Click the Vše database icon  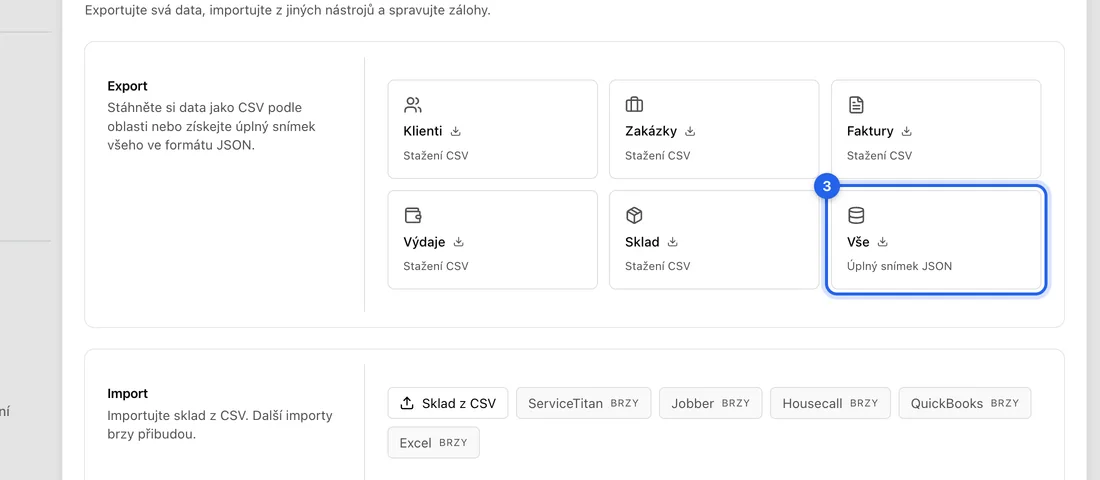tap(856, 215)
